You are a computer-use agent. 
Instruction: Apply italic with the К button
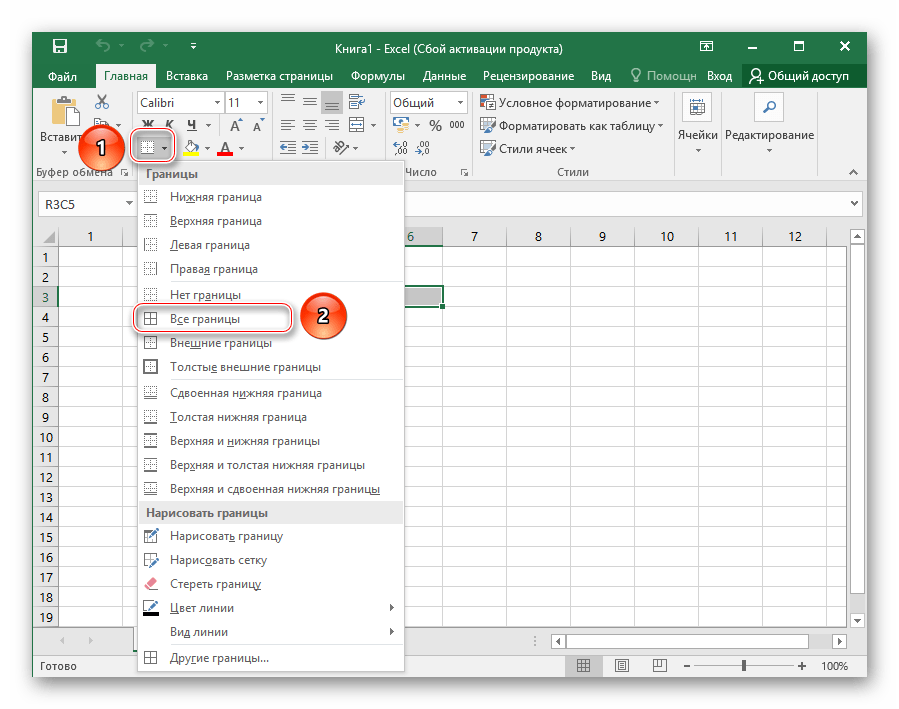pyautogui.click(x=170, y=124)
